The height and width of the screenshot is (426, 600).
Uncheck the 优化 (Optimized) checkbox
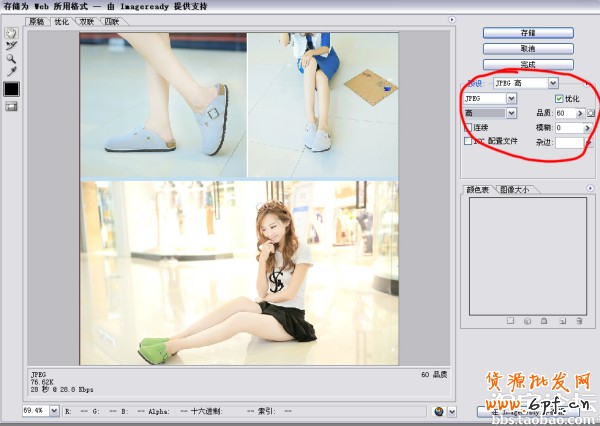tap(559, 99)
